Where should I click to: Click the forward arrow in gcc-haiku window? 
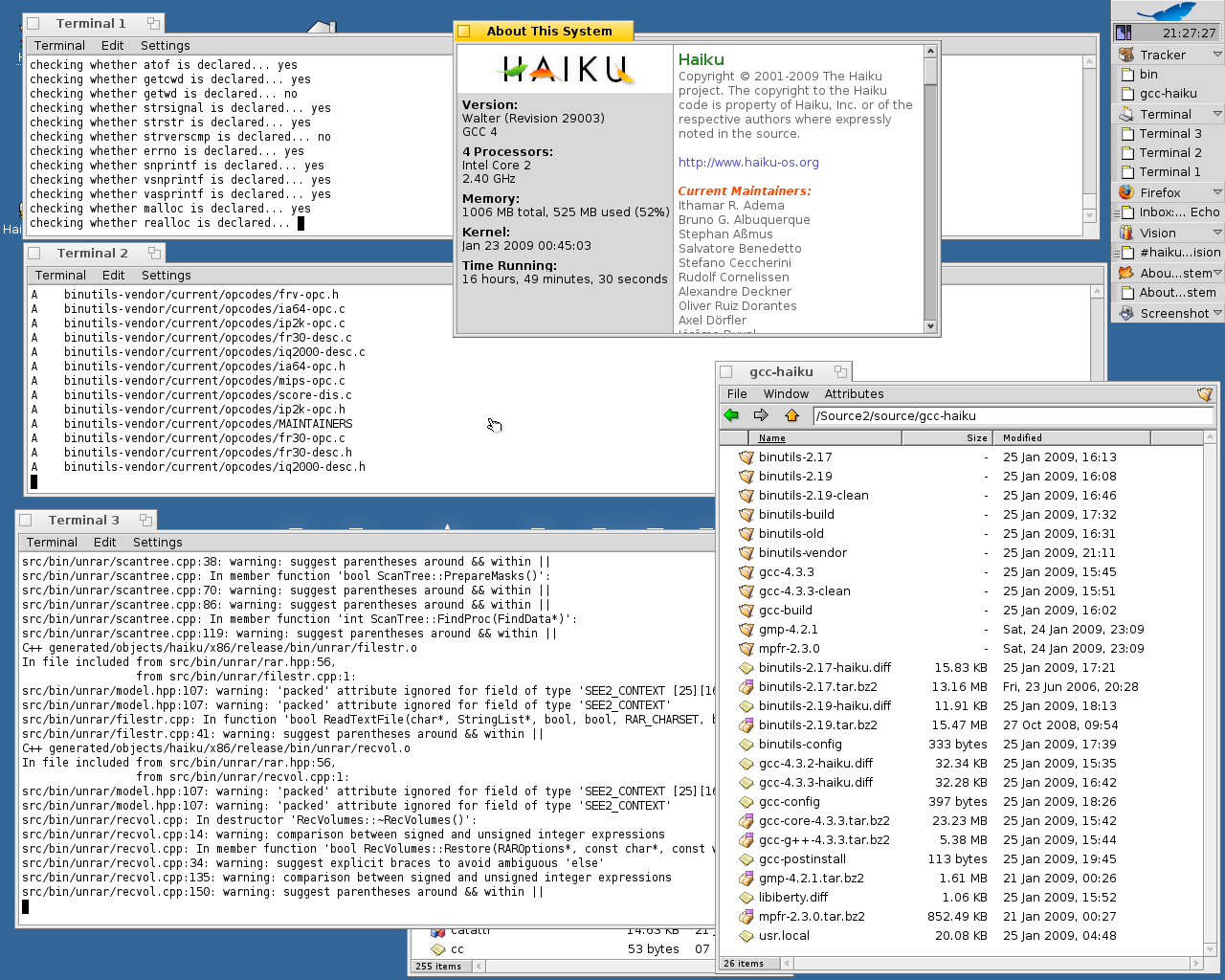click(x=761, y=415)
